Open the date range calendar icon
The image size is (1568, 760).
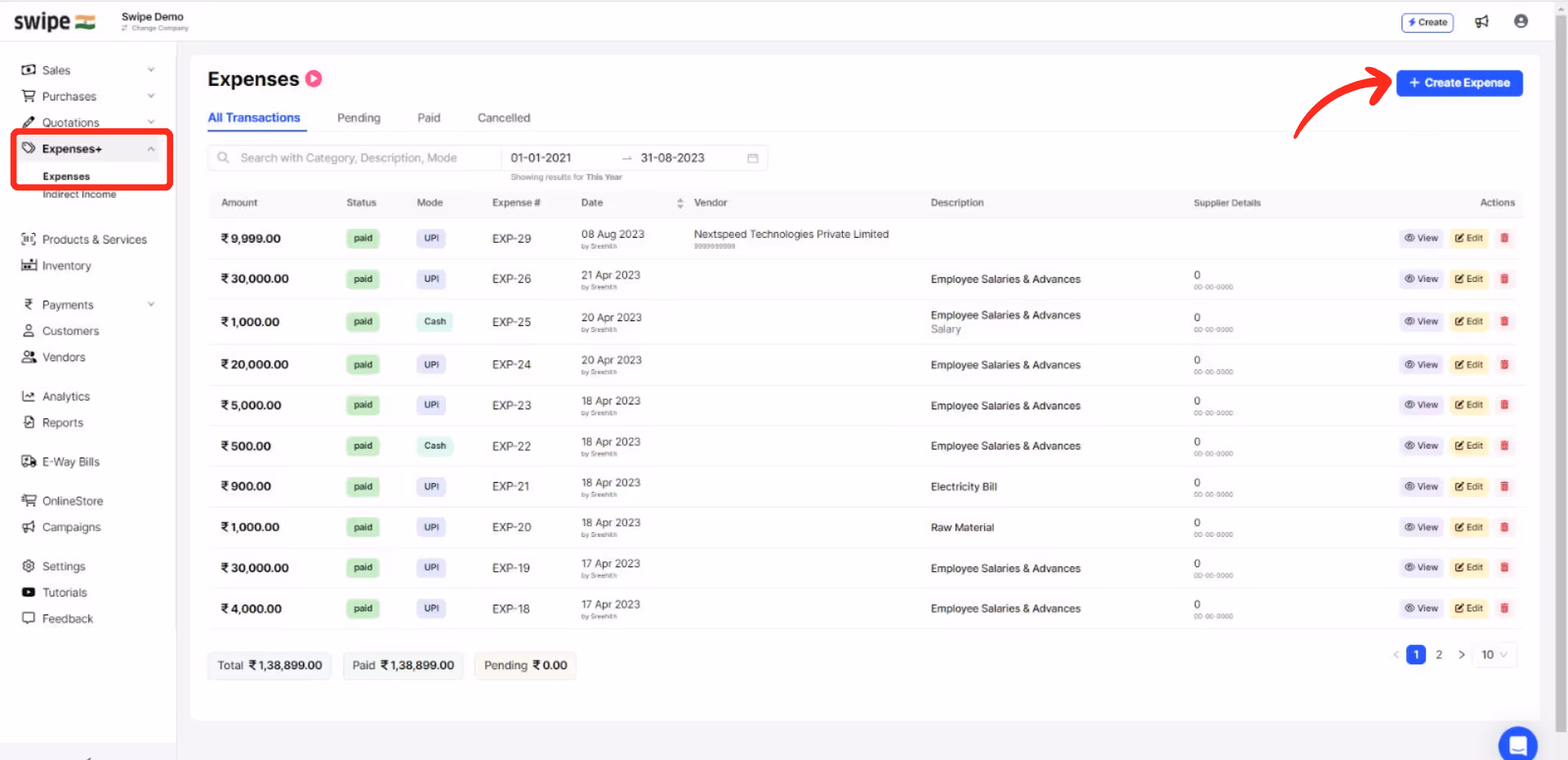pos(753,159)
